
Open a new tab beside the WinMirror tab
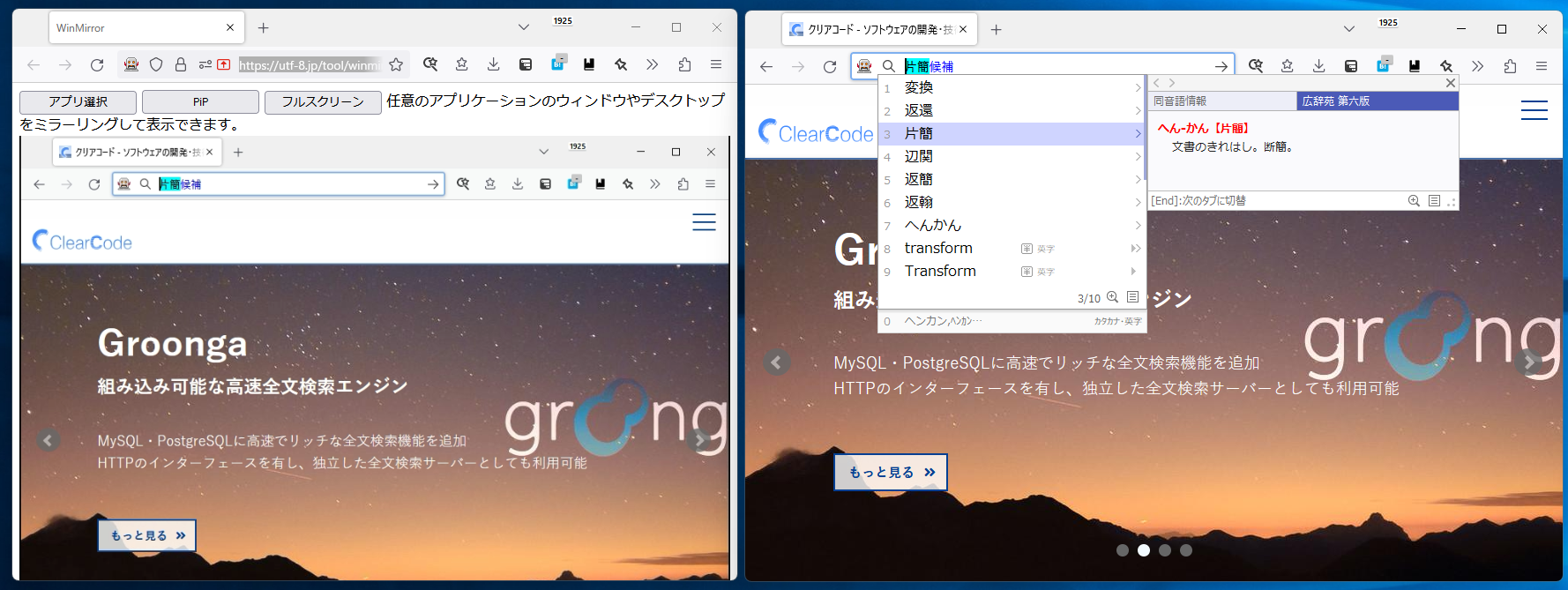[263, 28]
